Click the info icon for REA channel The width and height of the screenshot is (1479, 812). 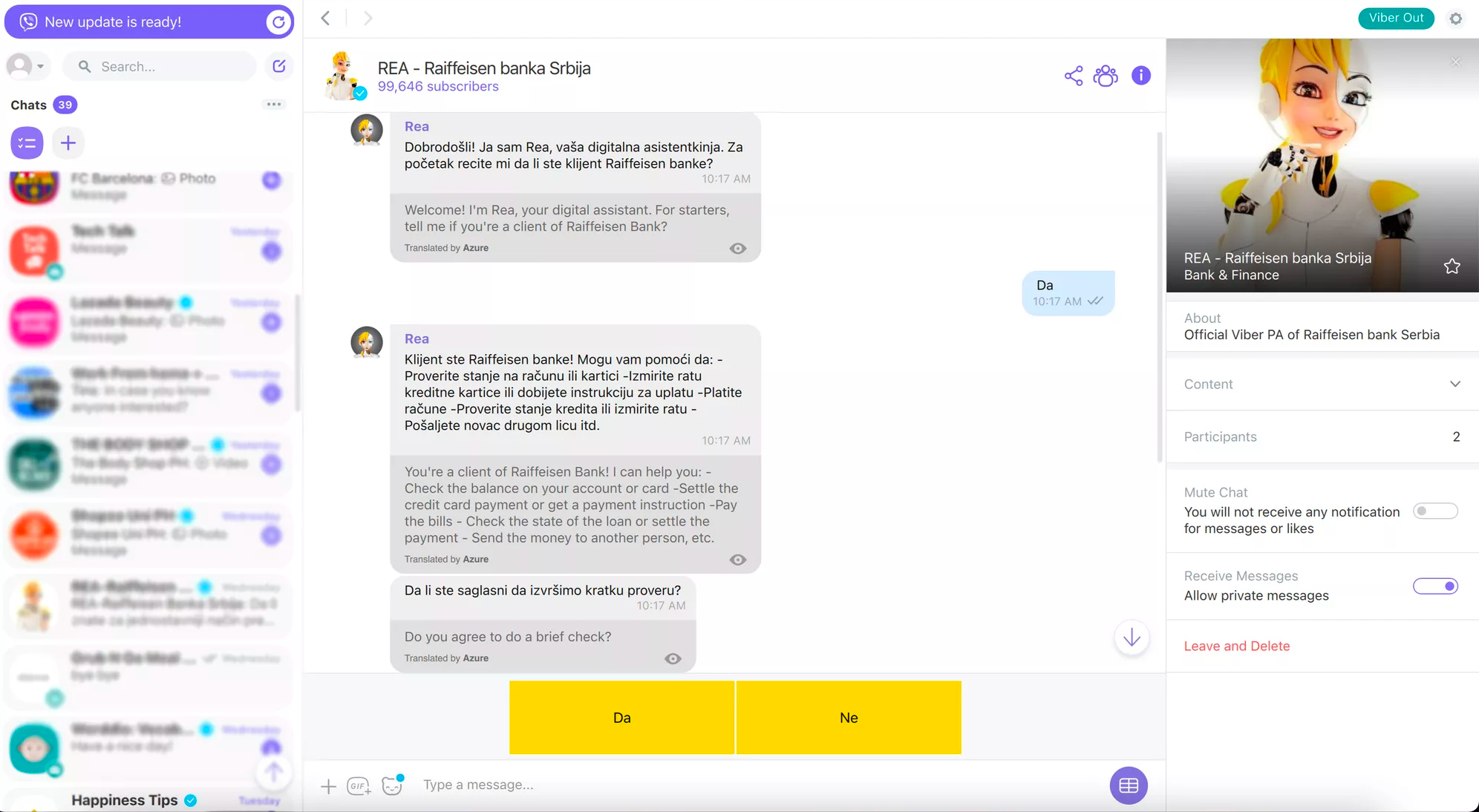pos(1141,75)
